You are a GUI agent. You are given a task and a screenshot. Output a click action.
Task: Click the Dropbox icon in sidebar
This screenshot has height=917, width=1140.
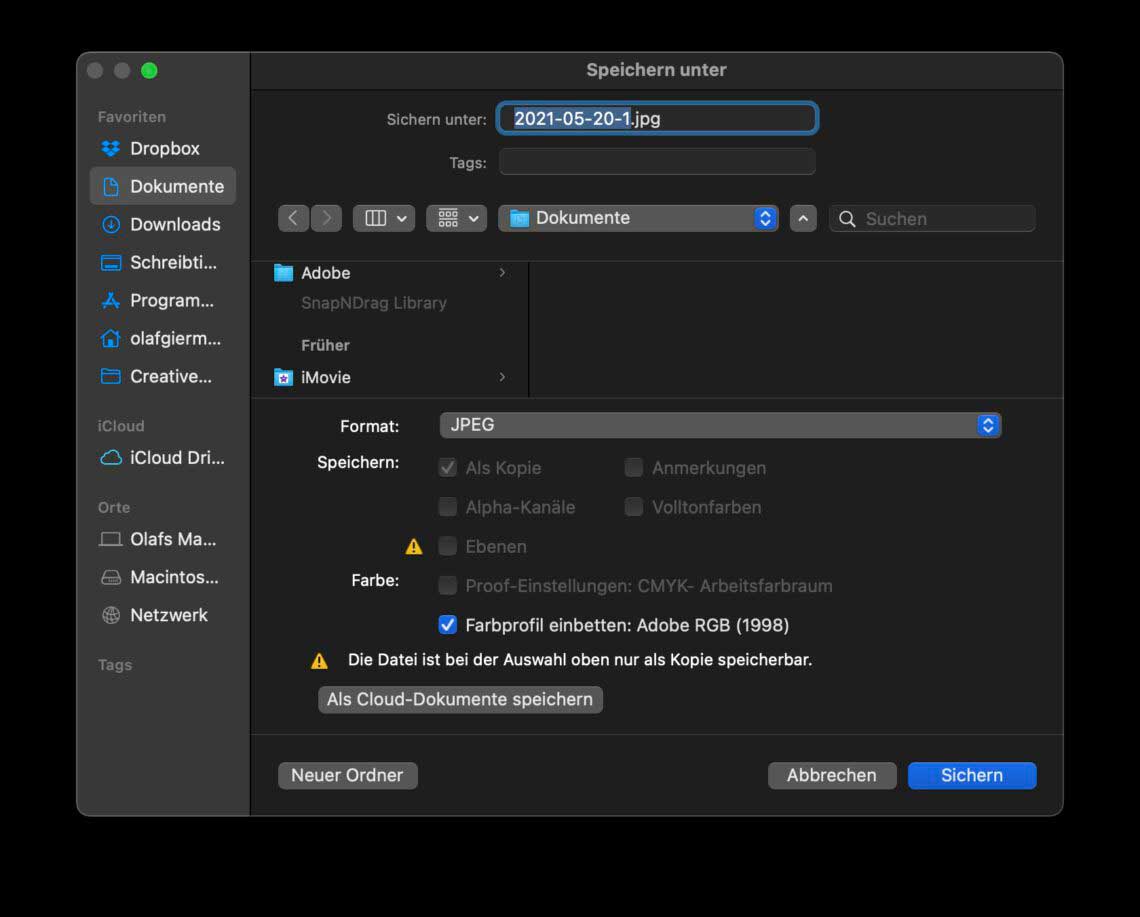111,148
